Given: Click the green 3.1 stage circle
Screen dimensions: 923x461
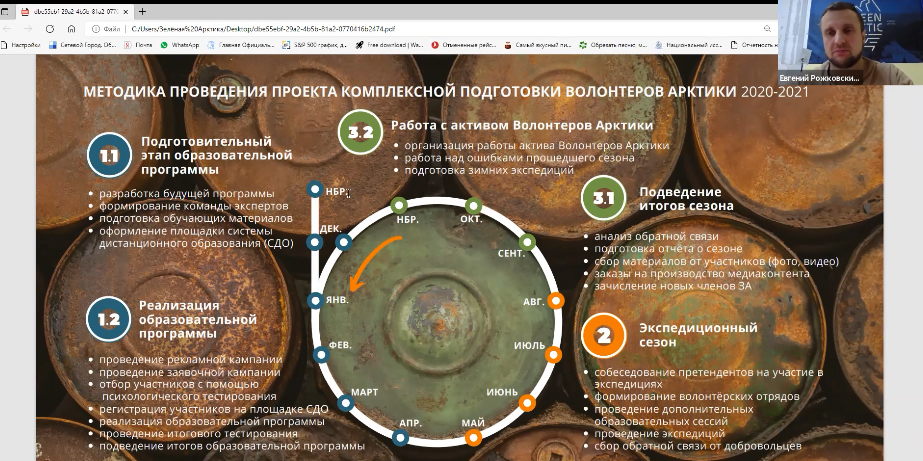Looking at the screenshot, I should click(x=603, y=198).
